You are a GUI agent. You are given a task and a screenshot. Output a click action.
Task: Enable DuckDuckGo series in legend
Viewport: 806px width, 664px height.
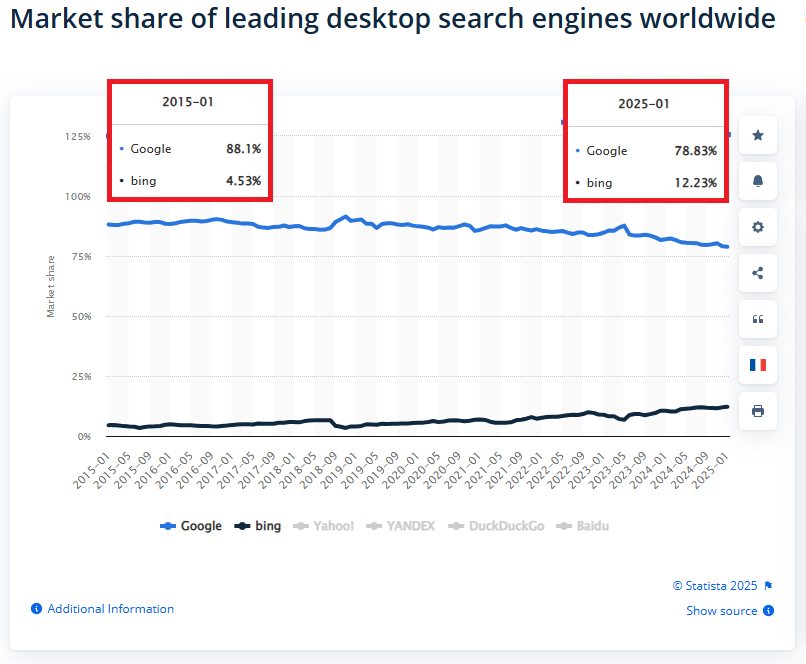(496, 526)
